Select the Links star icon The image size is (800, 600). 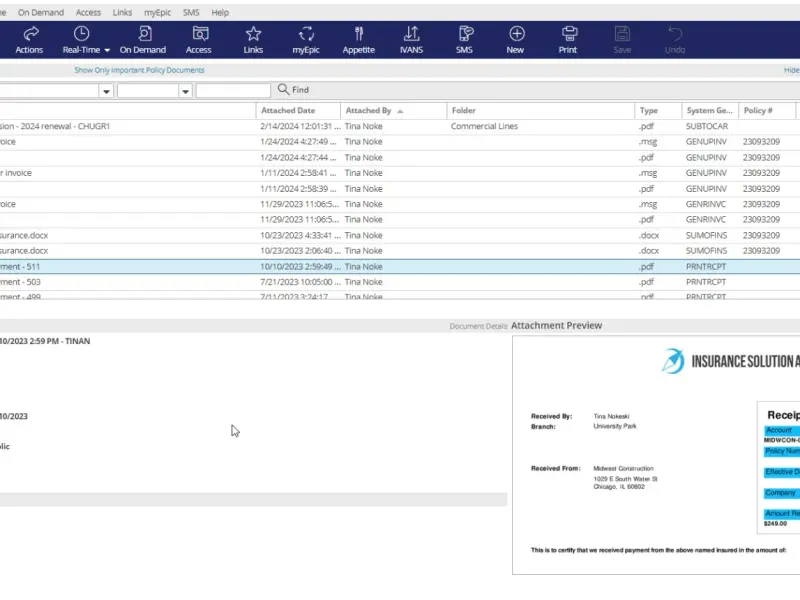coord(253,34)
